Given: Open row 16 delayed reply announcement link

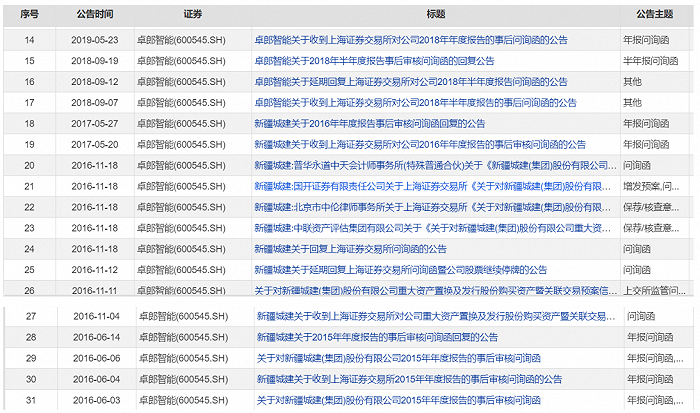Looking at the screenshot, I should pos(411,82).
